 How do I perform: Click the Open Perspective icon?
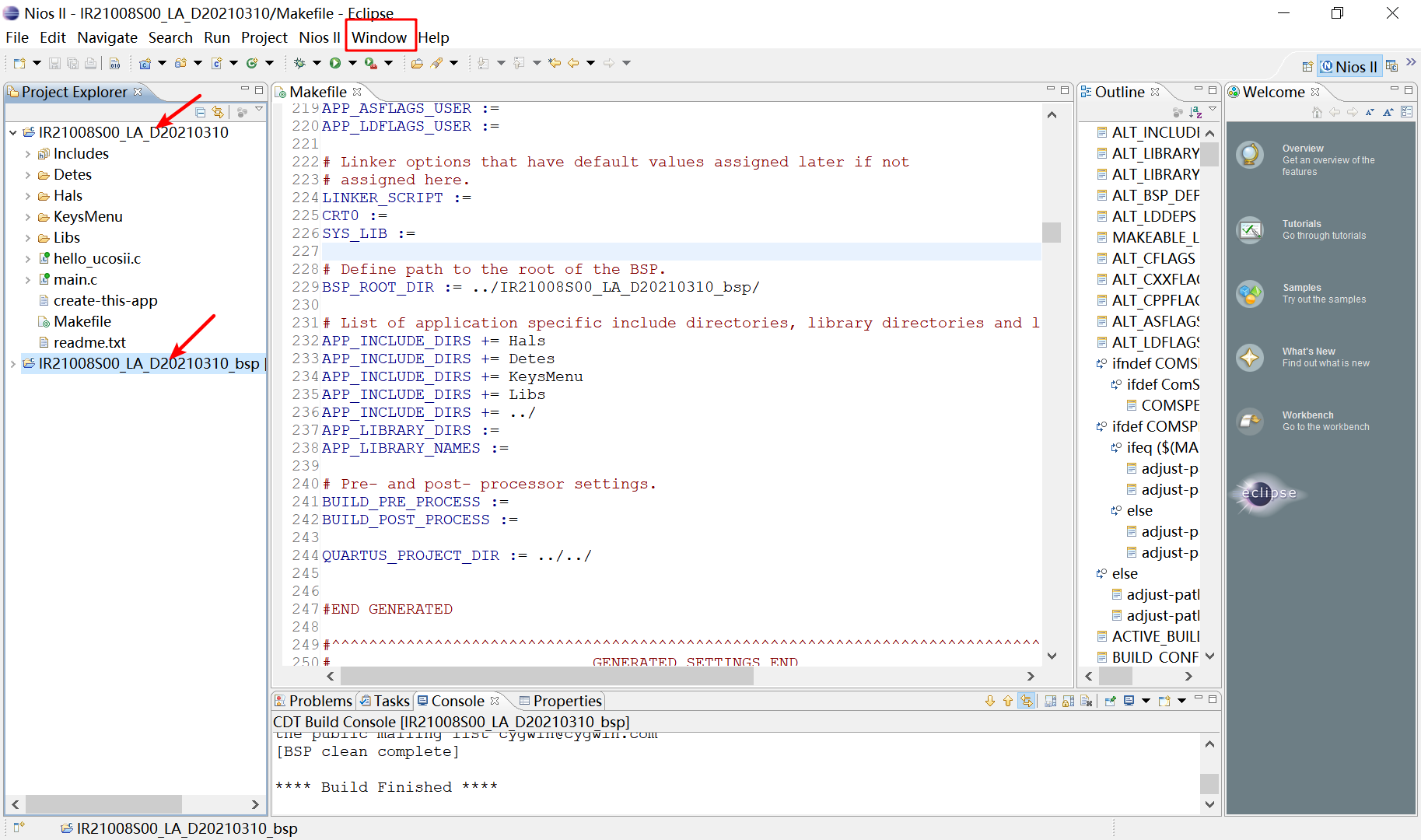(x=1307, y=67)
